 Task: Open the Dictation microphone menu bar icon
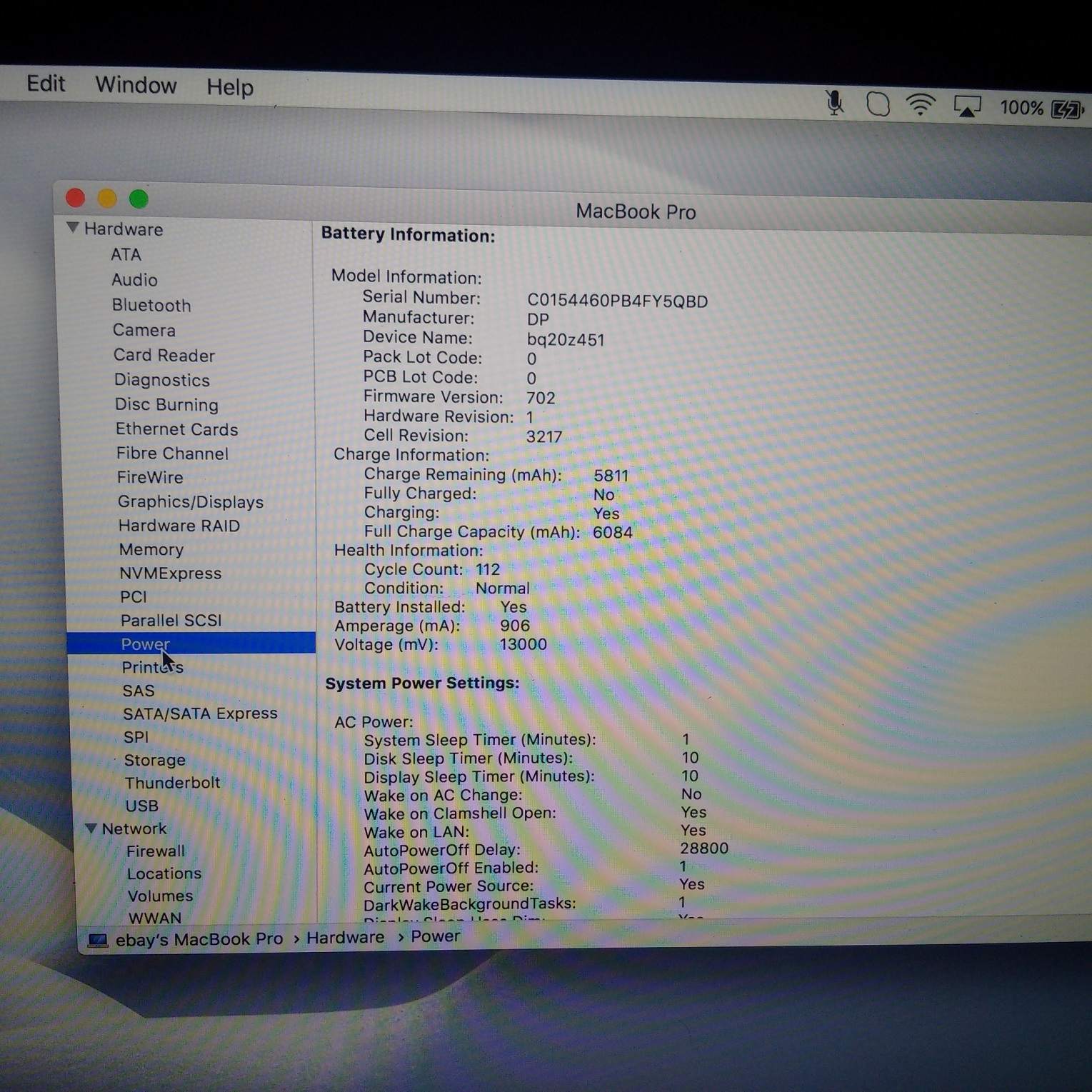pyautogui.click(x=834, y=103)
